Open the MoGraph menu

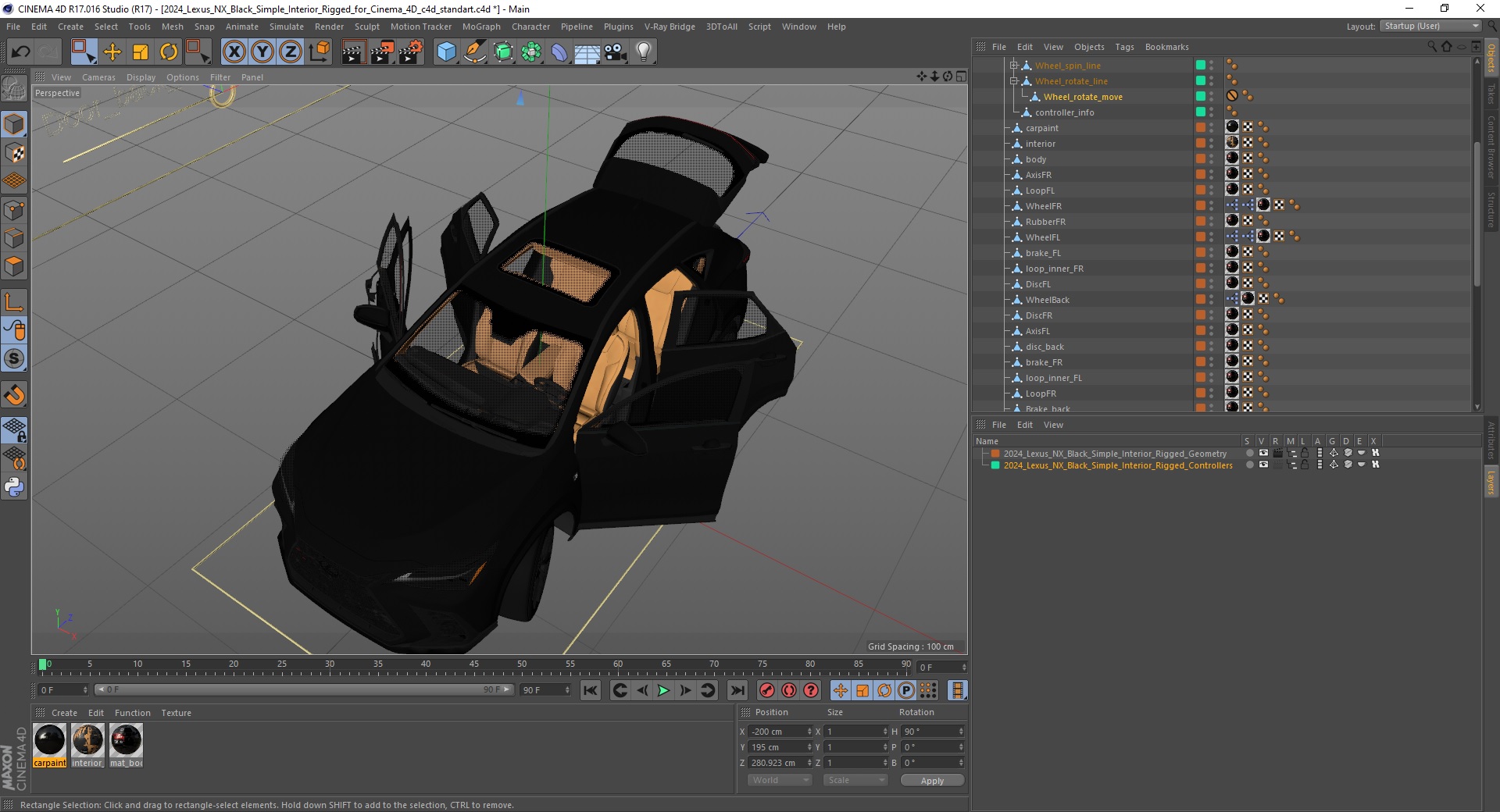(x=481, y=27)
